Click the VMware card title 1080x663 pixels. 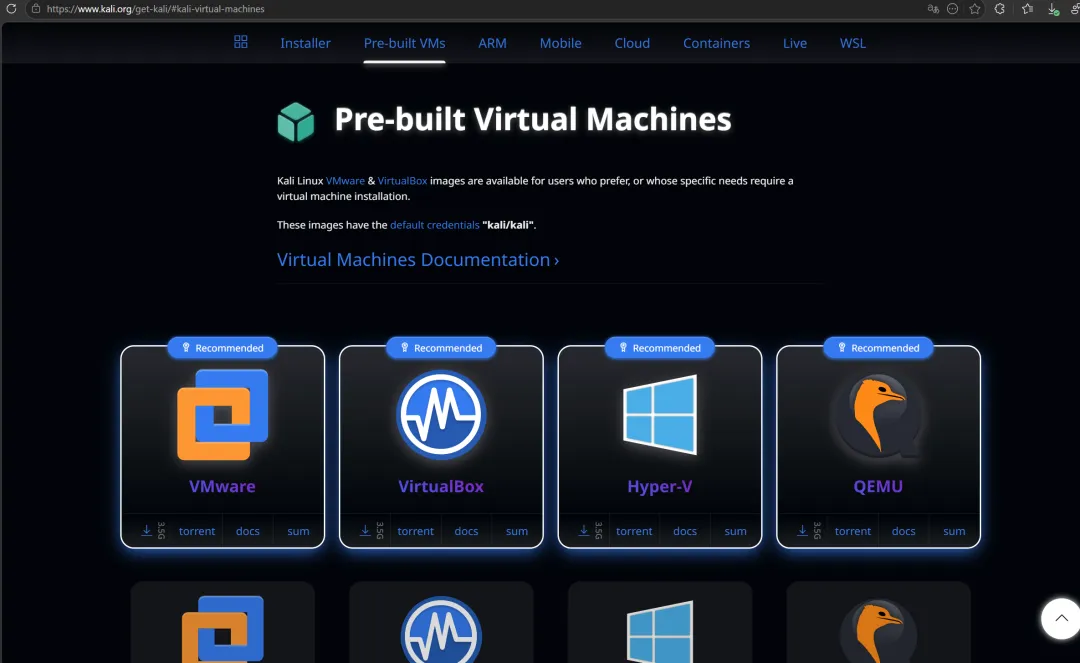(222, 486)
